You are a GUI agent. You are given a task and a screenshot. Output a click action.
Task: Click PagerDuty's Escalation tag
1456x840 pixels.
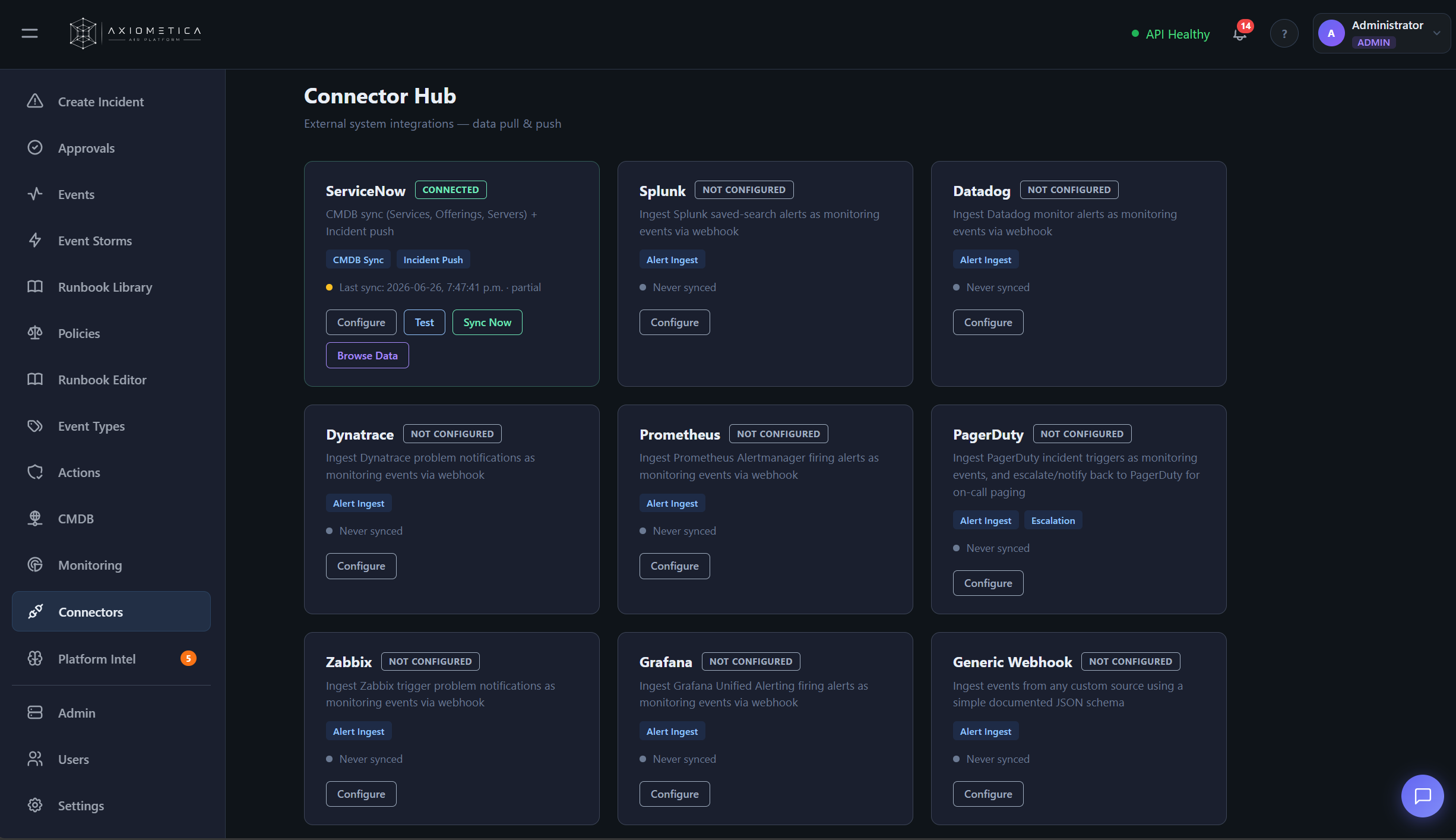(1053, 520)
